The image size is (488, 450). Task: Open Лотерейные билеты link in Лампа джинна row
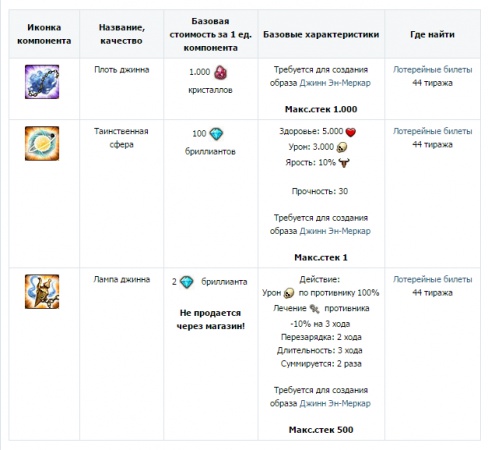(x=432, y=279)
